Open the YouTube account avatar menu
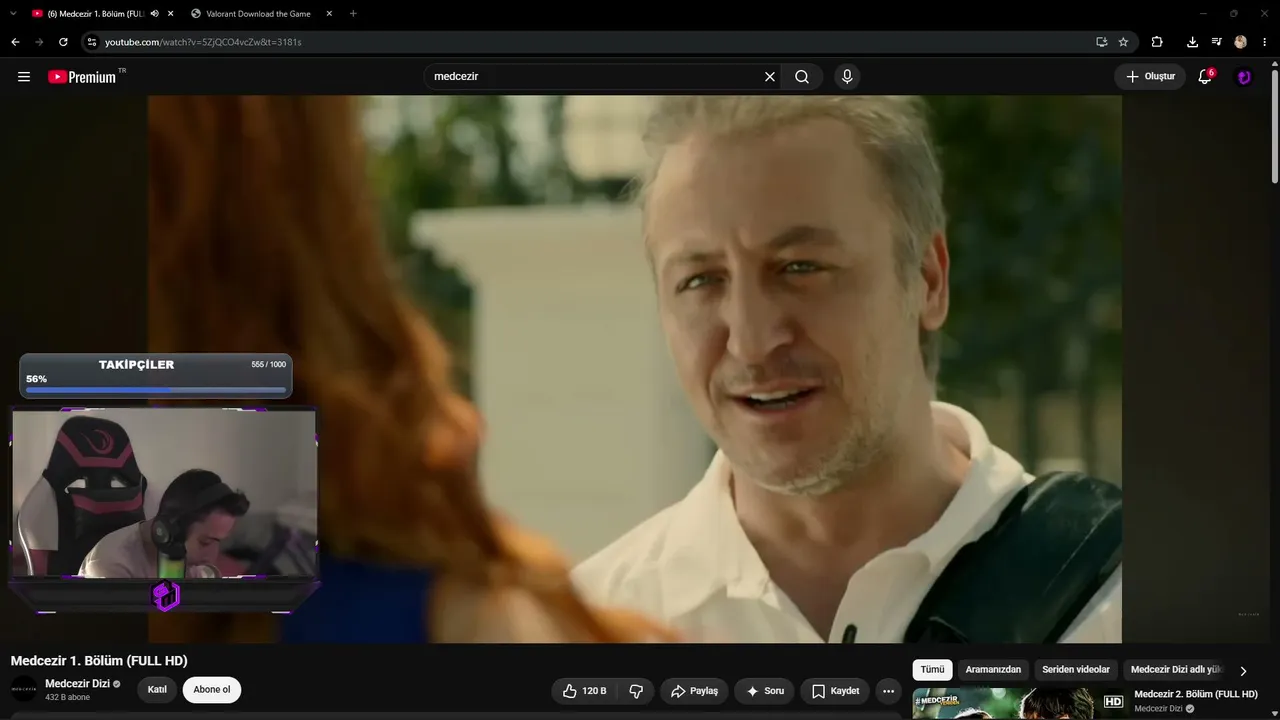 coord(1244,77)
